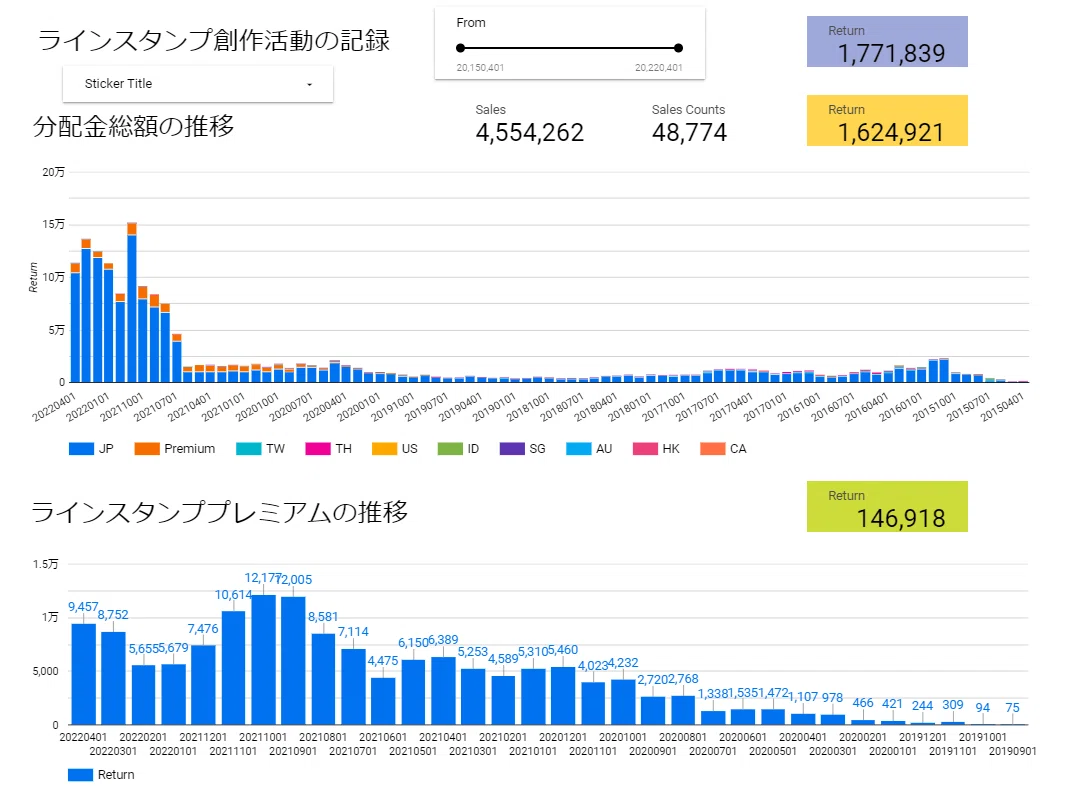The image size is (1074, 786).
Task: Click the TW legend swatch
Action: [x=249, y=448]
